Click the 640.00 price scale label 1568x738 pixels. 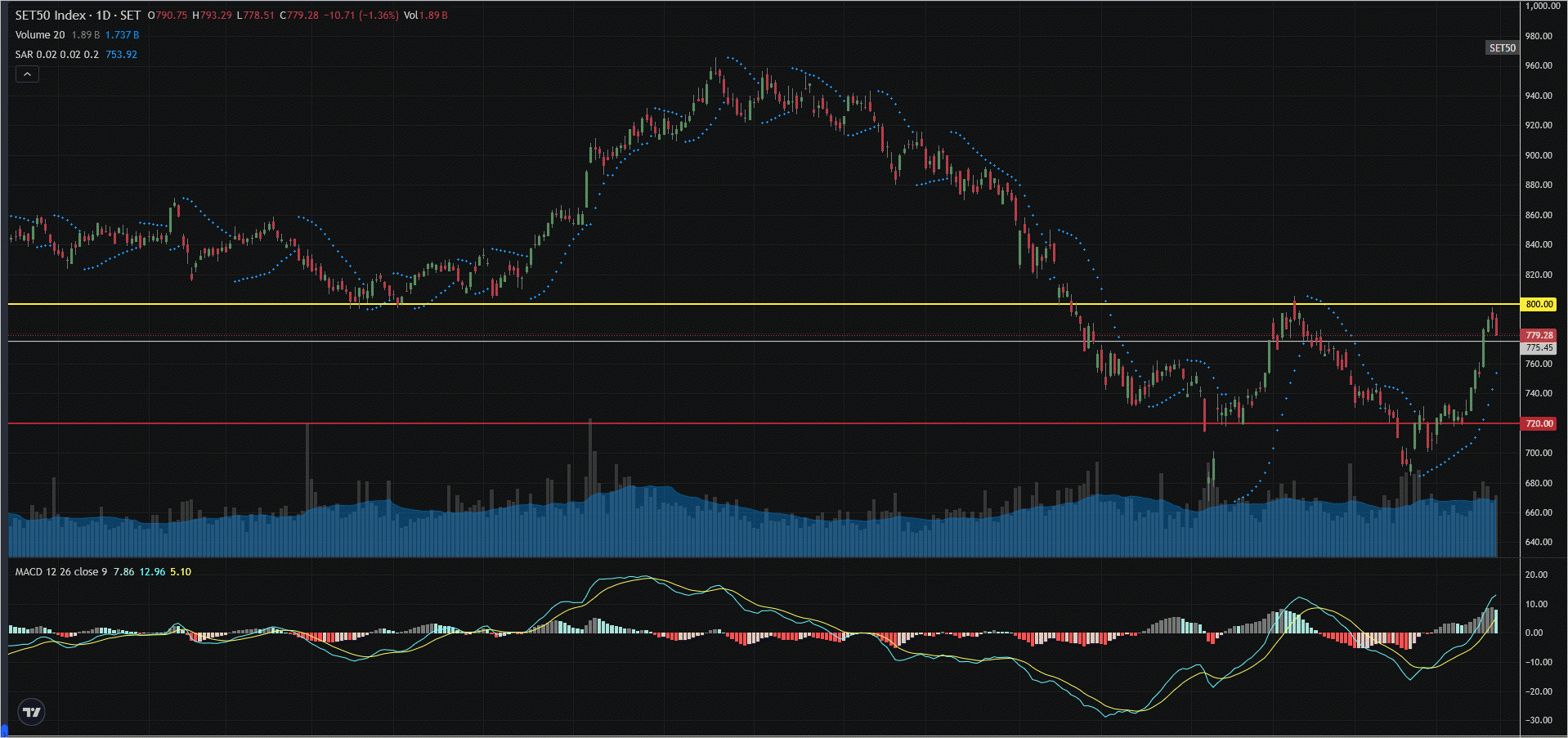pyautogui.click(x=1539, y=542)
